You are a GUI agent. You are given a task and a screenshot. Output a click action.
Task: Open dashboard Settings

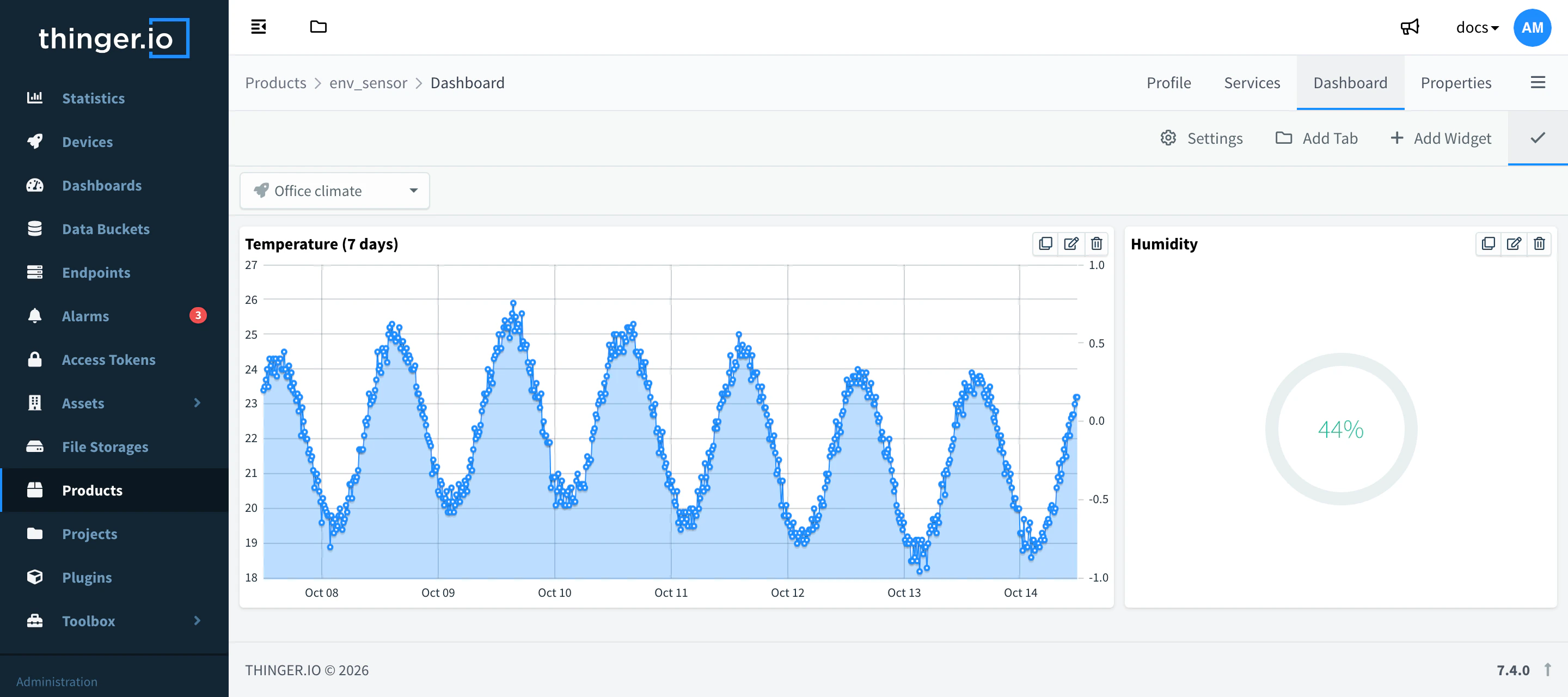tap(1201, 138)
